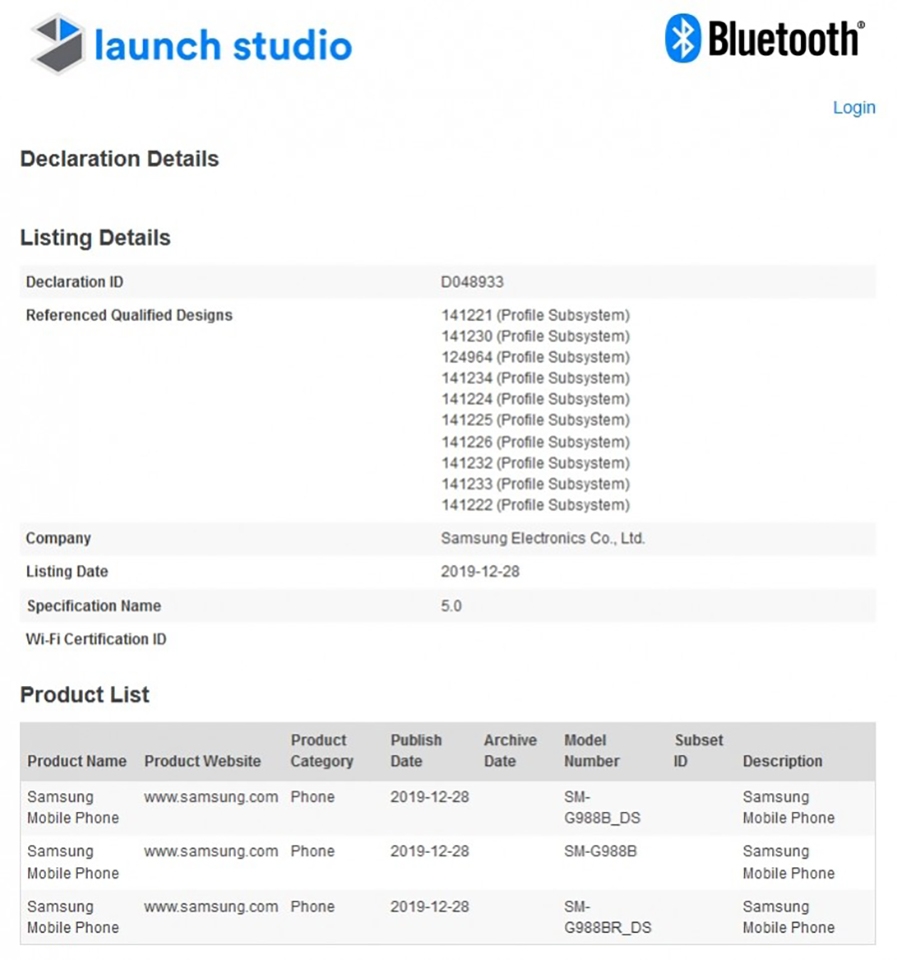
Task: Click the Publish Date column header
Action: pyautogui.click(x=416, y=751)
